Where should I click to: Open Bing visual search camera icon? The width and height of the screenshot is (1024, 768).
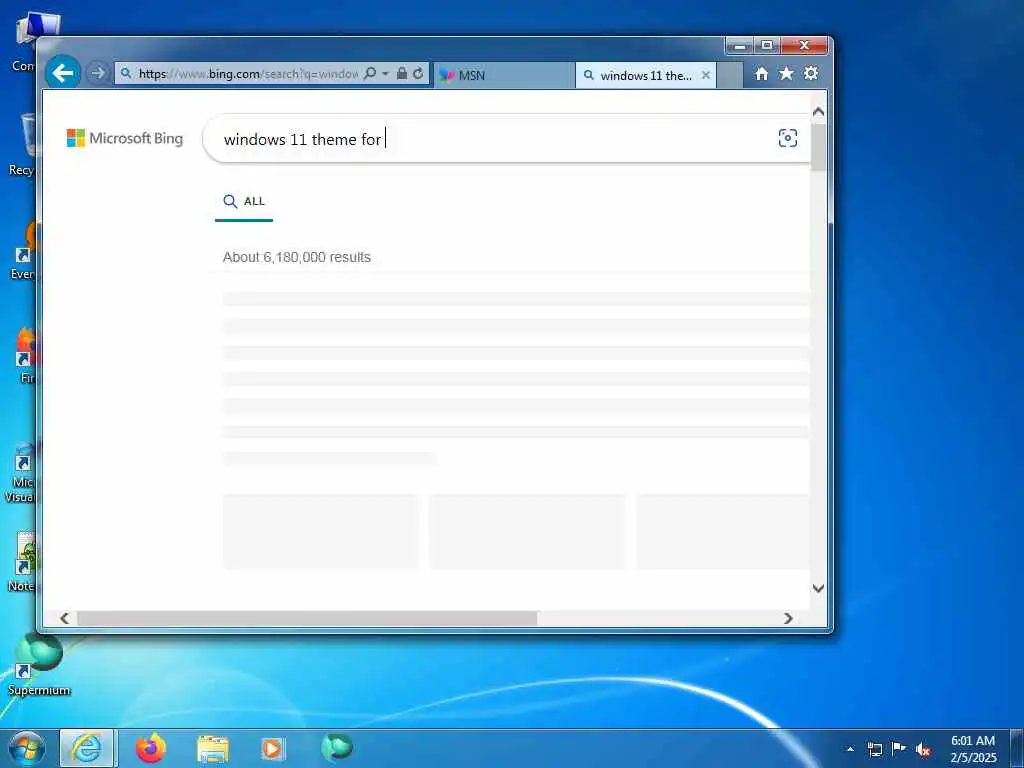[x=788, y=138]
